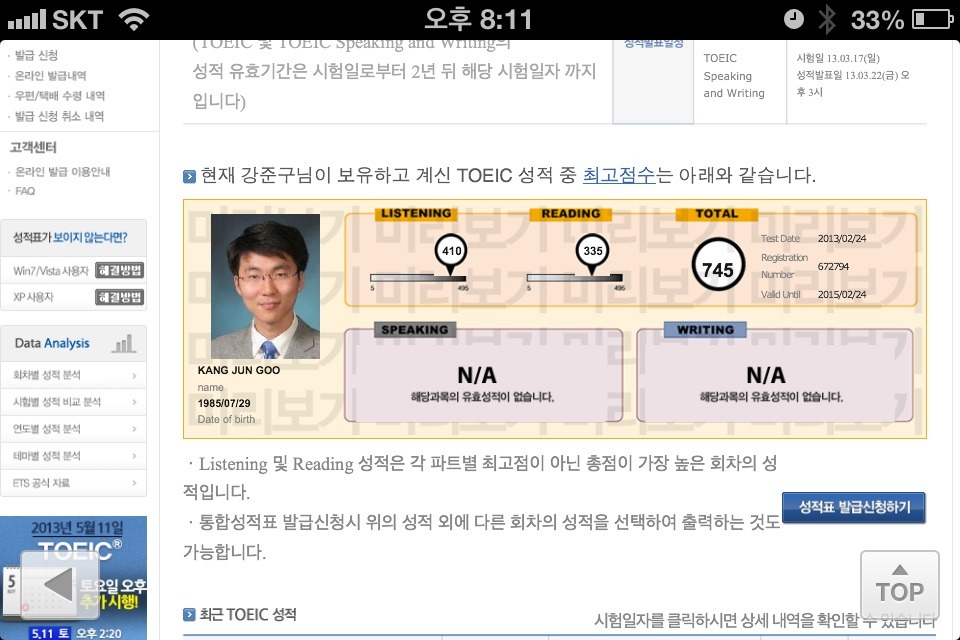Open 연도별 성적 분석 menu item
This screenshot has height=640, width=960.
point(73,429)
